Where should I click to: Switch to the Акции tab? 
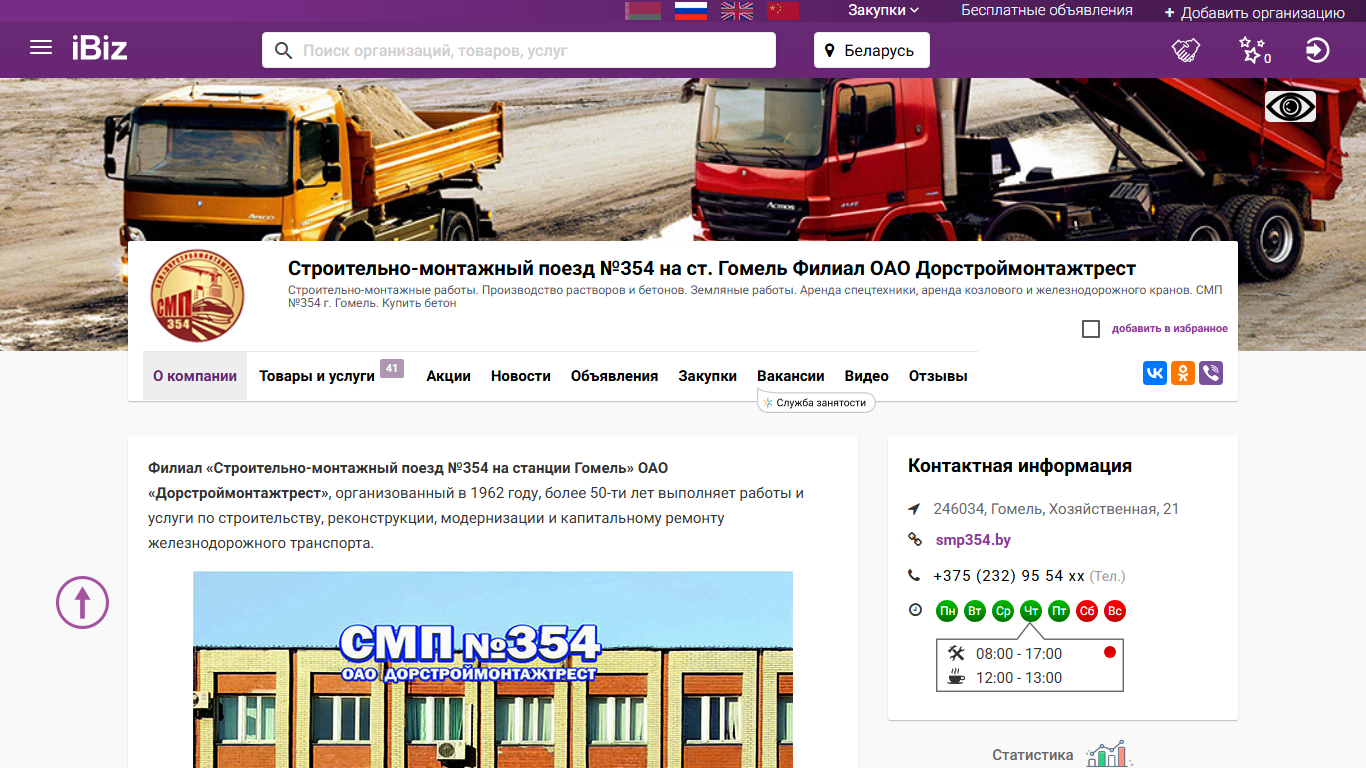click(448, 376)
